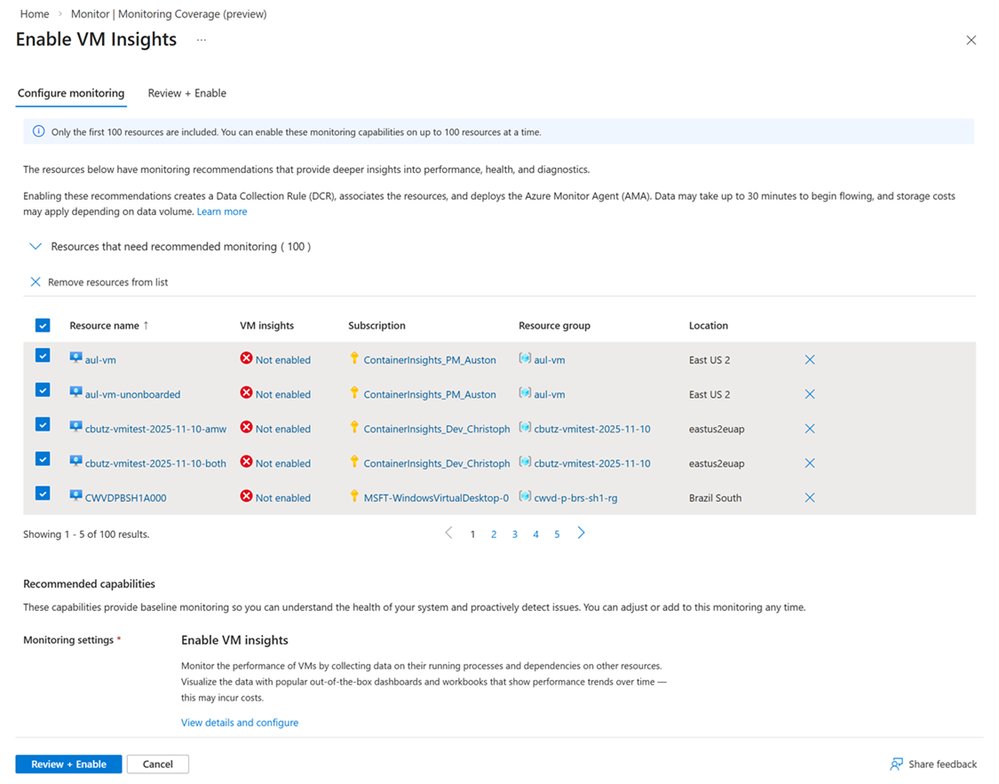
Task: Switch to Configure monitoring tab
Action: click(x=71, y=93)
